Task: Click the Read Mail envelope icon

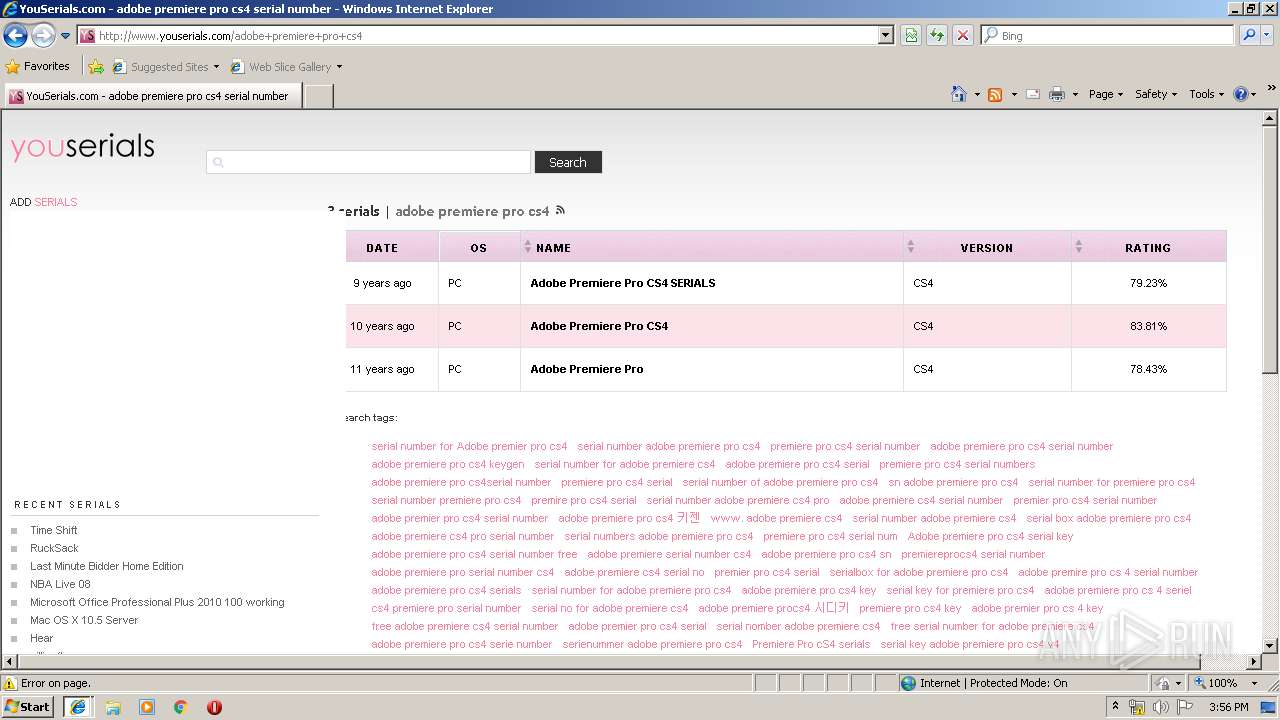Action: coord(1033,94)
